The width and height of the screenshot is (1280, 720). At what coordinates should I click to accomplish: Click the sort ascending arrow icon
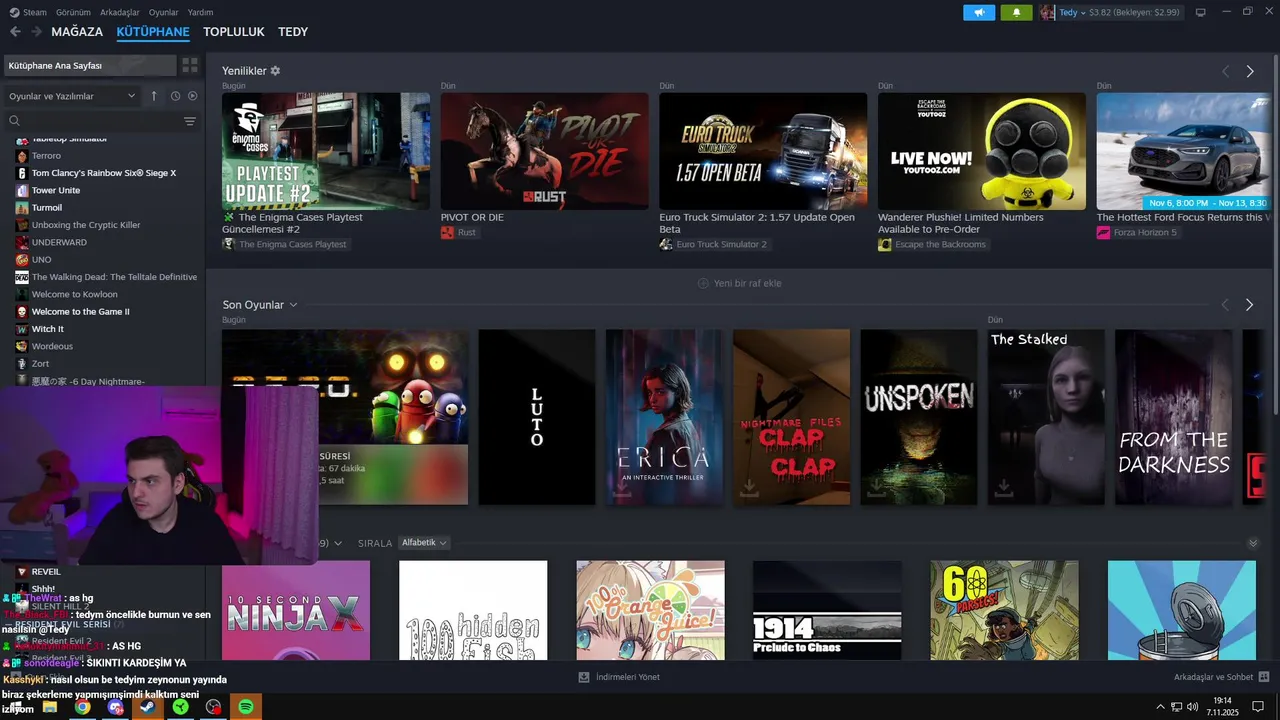tap(154, 96)
